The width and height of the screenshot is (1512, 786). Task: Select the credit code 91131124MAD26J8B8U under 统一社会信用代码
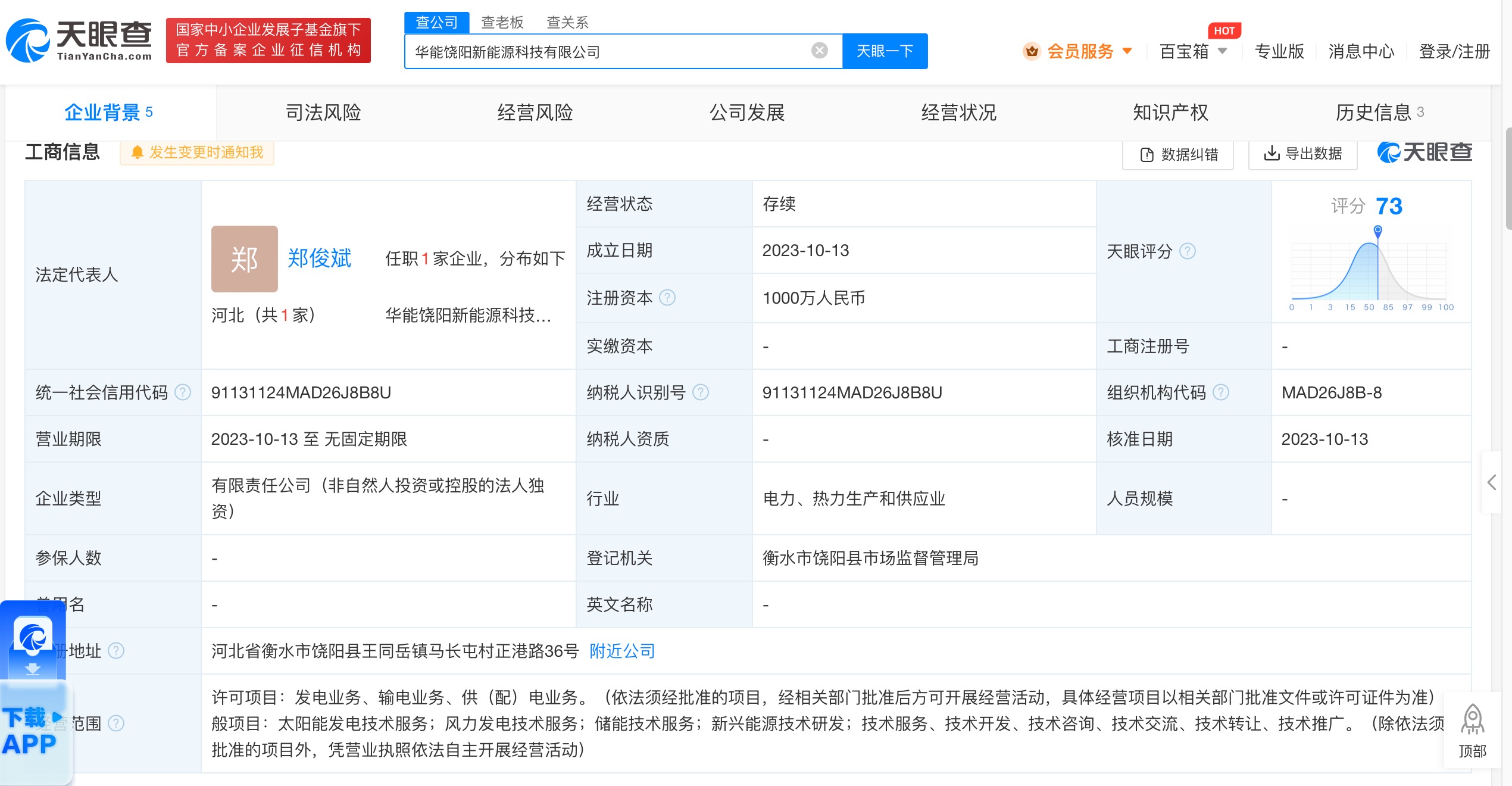click(x=301, y=392)
